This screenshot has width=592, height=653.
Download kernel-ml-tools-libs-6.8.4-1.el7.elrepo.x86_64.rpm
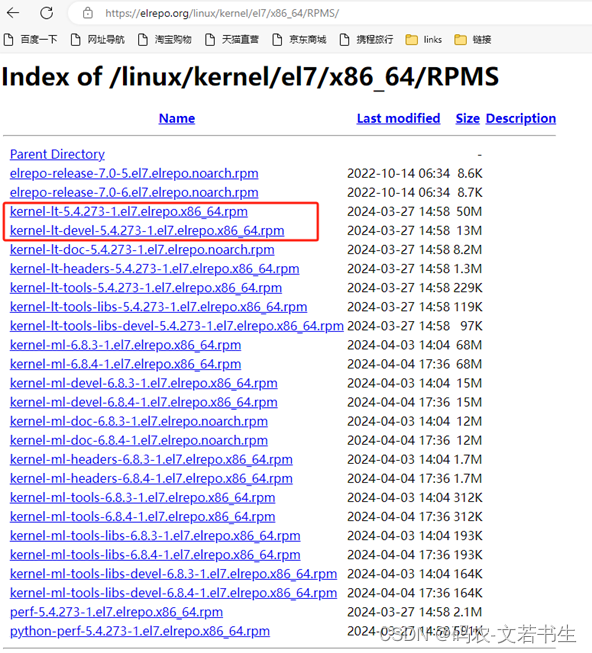click(x=155, y=555)
